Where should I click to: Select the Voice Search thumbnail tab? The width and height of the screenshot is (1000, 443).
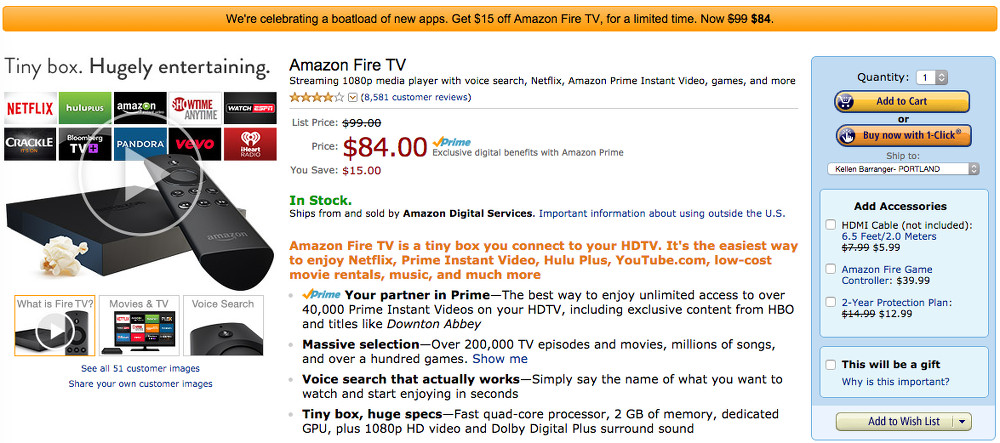pyautogui.click(x=222, y=326)
